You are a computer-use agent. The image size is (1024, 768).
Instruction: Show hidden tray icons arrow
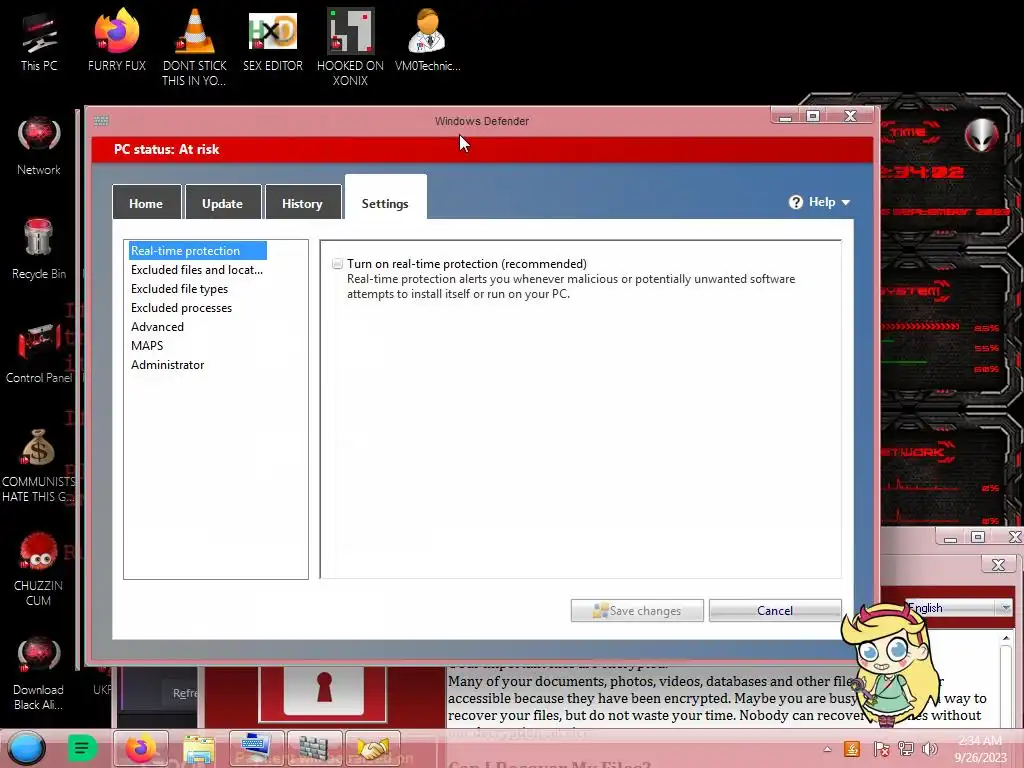point(827,749)
